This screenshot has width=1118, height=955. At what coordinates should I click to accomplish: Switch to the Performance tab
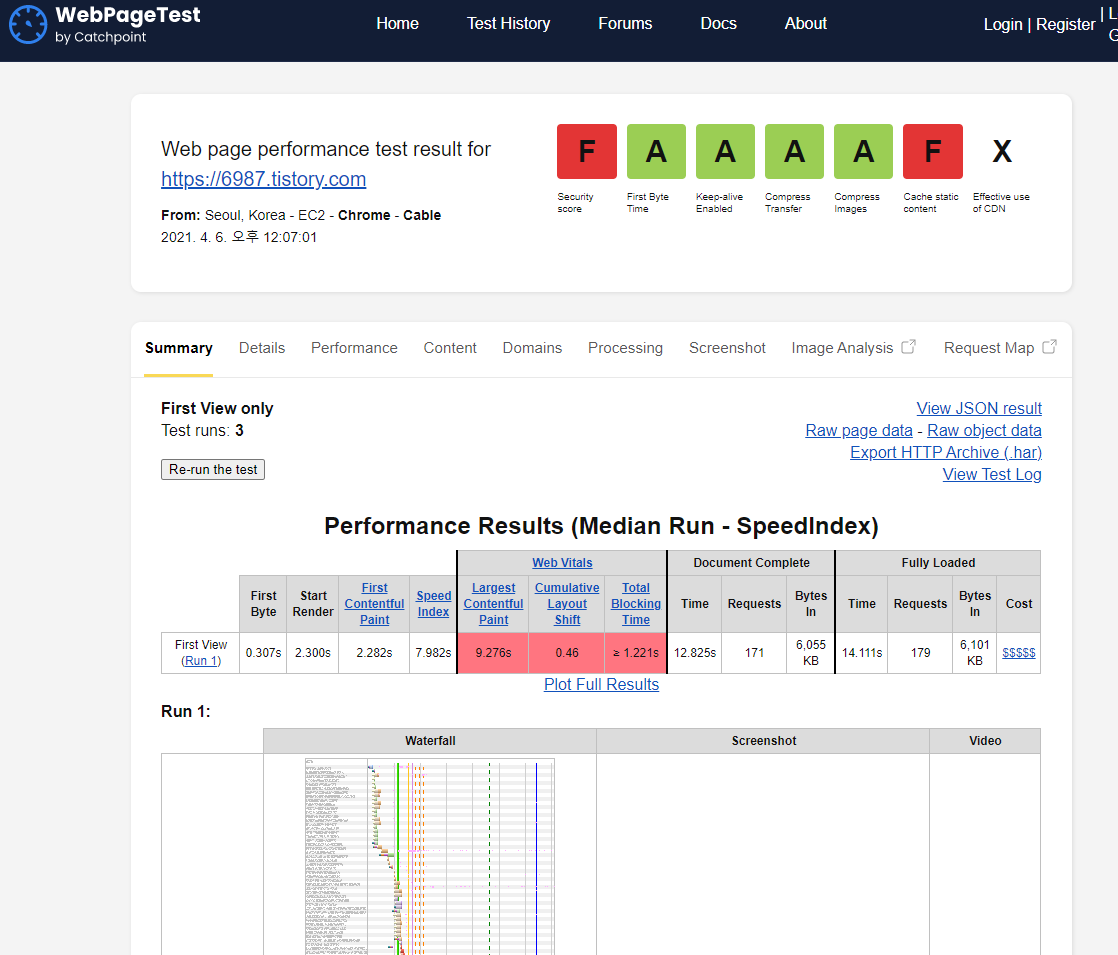pyautogui.click(x=354, y=348)
